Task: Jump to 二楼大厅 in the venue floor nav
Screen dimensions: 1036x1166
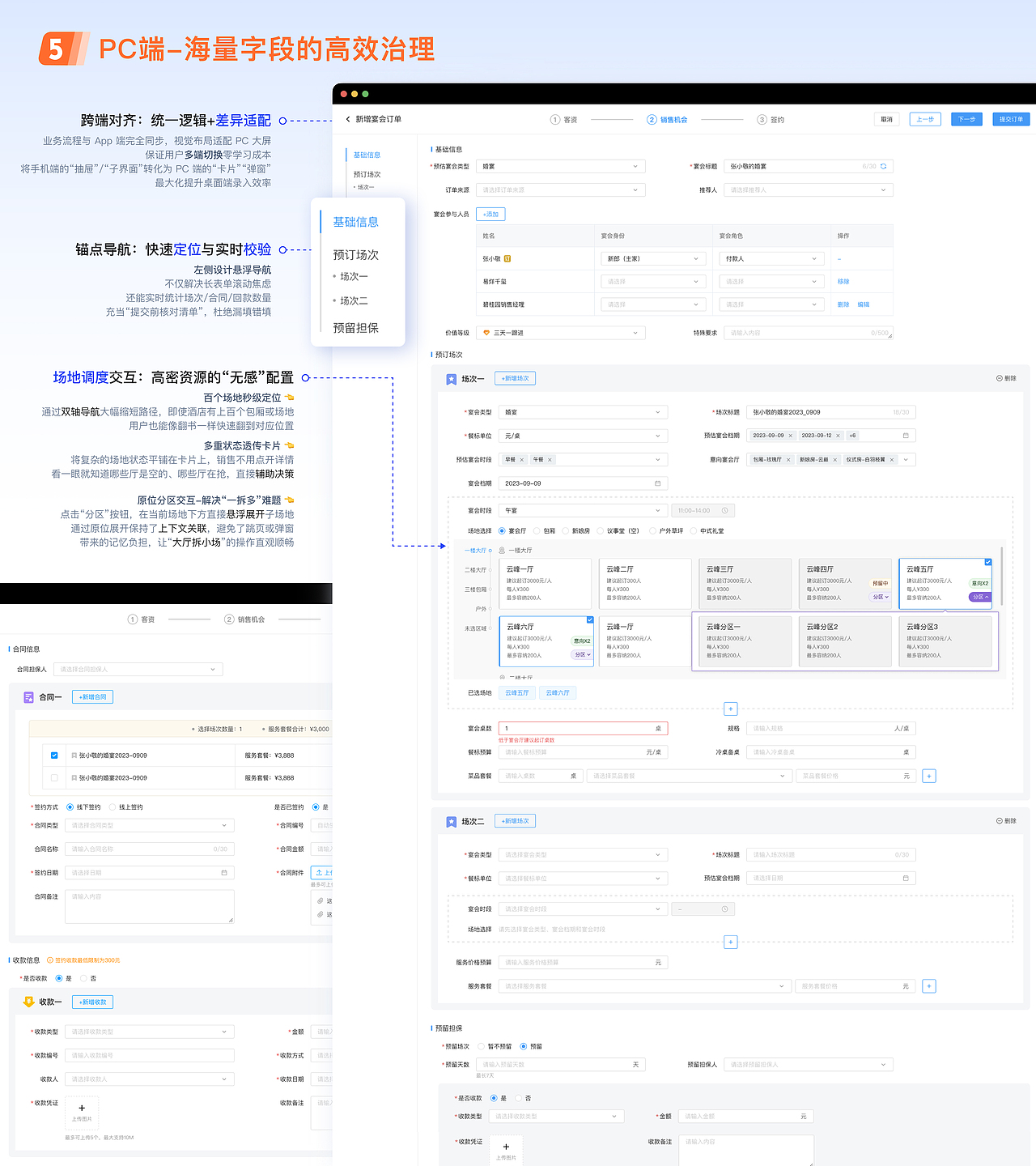Action: pyautogui.click(x=476, y=570)
